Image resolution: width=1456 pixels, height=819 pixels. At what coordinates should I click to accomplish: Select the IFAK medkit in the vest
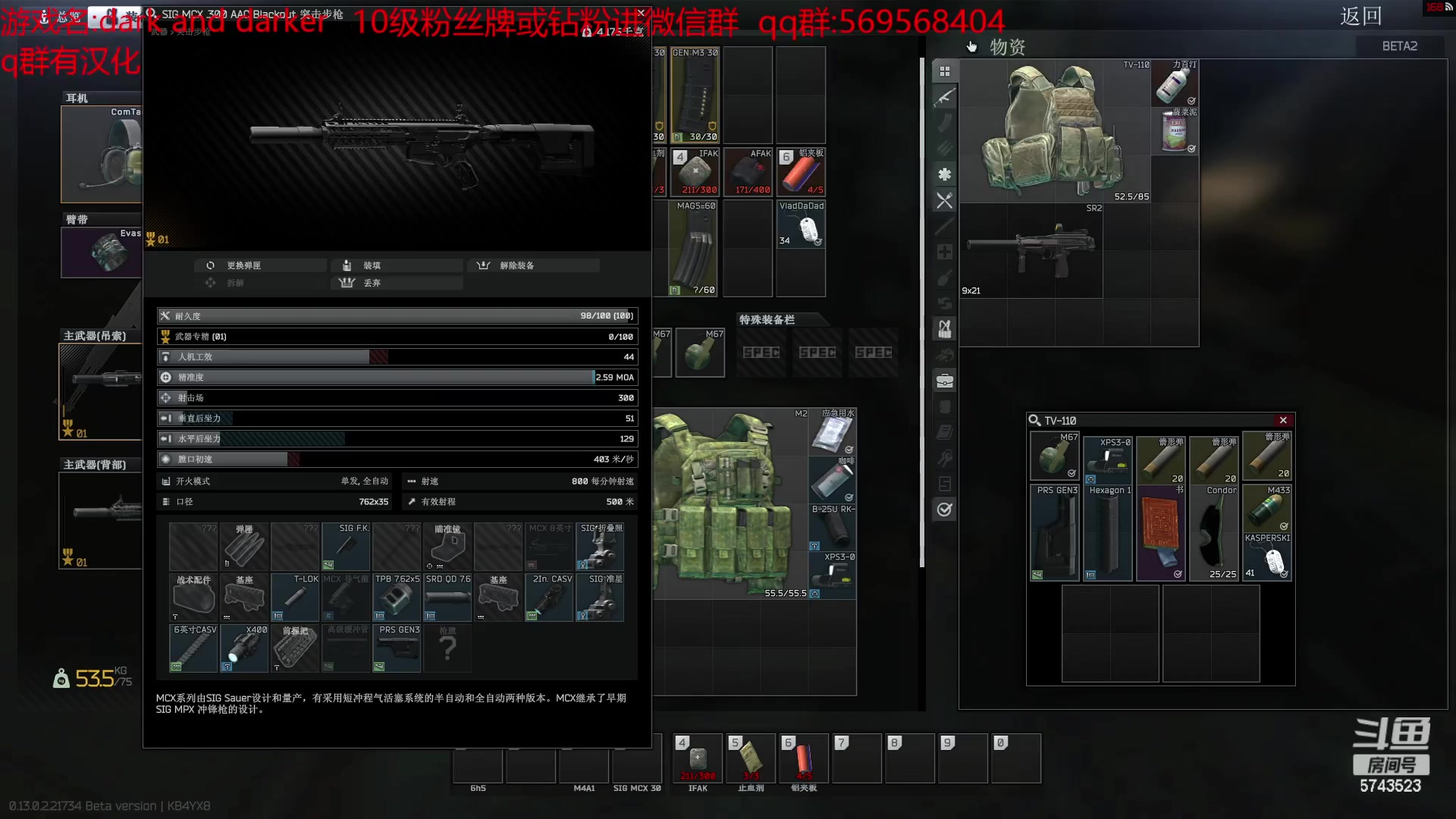point(695,171)
